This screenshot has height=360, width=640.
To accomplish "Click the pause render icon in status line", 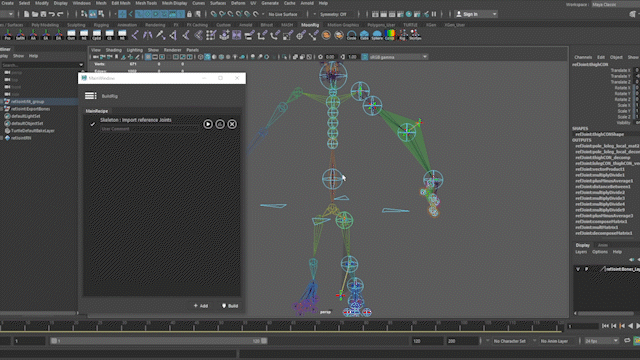I will click(434, 14).
